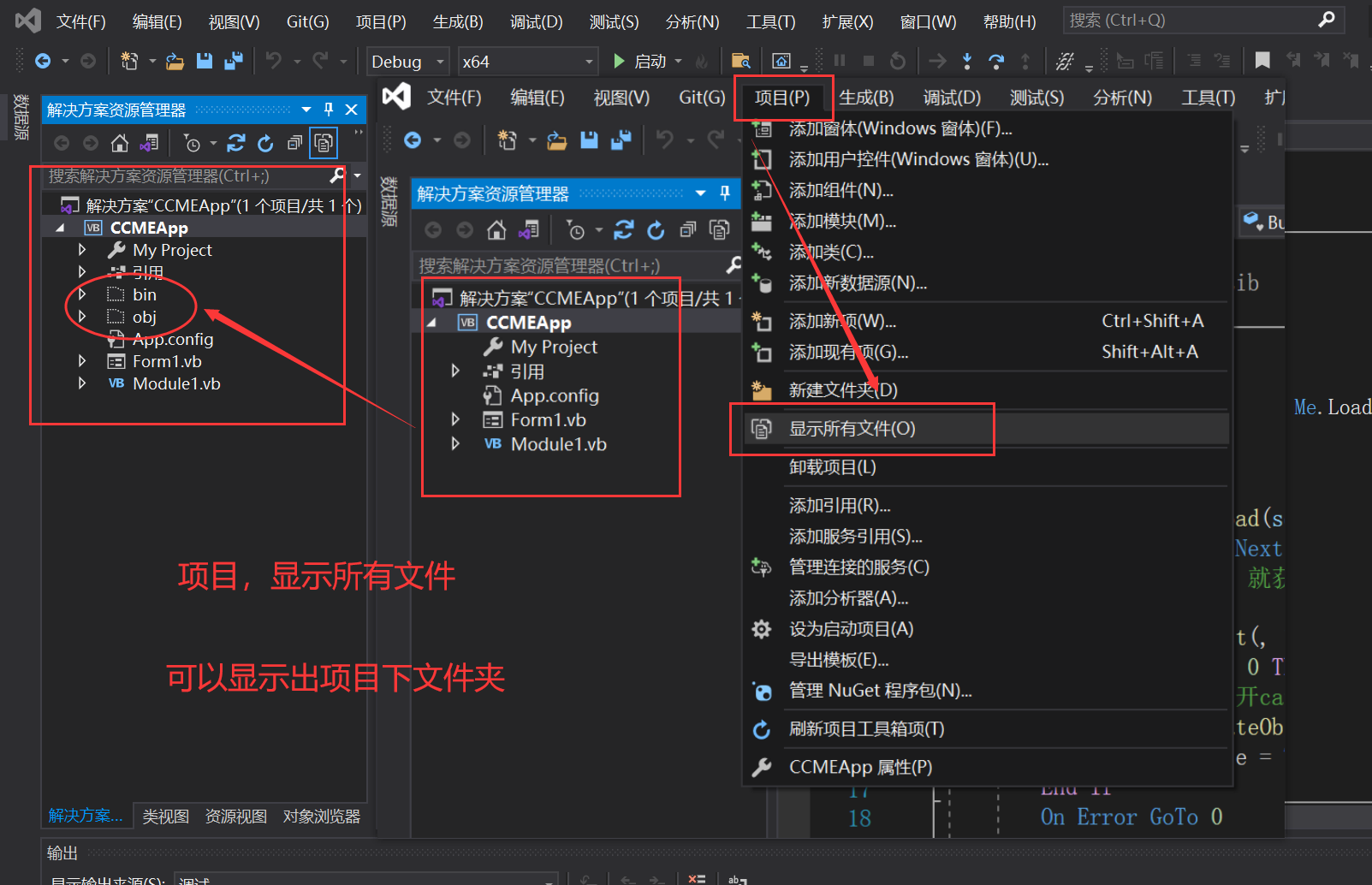Click the 项目(P) menu in the inset window
The image size is (1372, 885).
pyautogui.click(x=782, y=98)
